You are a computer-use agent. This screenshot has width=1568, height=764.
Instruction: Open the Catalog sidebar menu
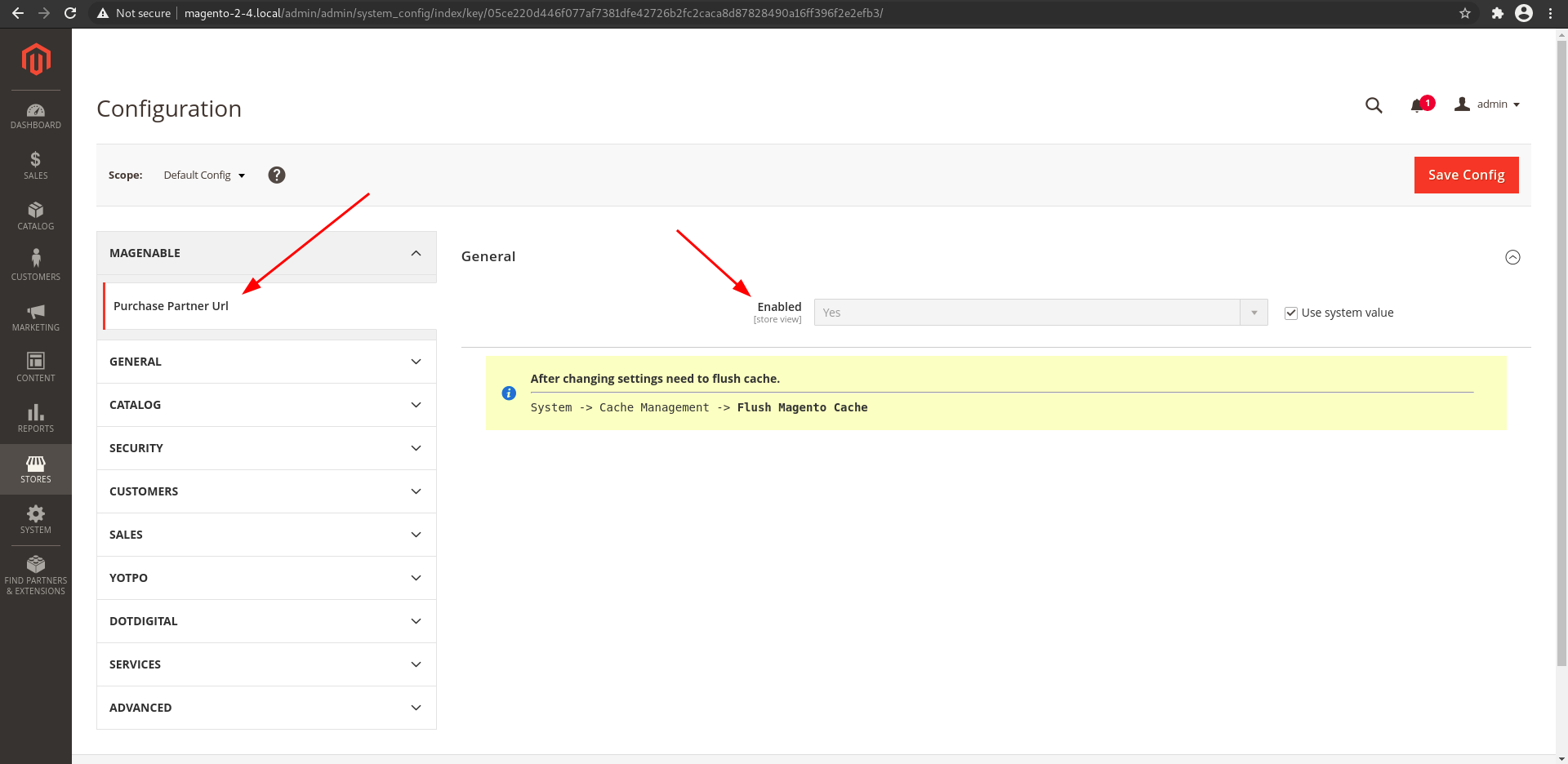click(x=36, y=216)
